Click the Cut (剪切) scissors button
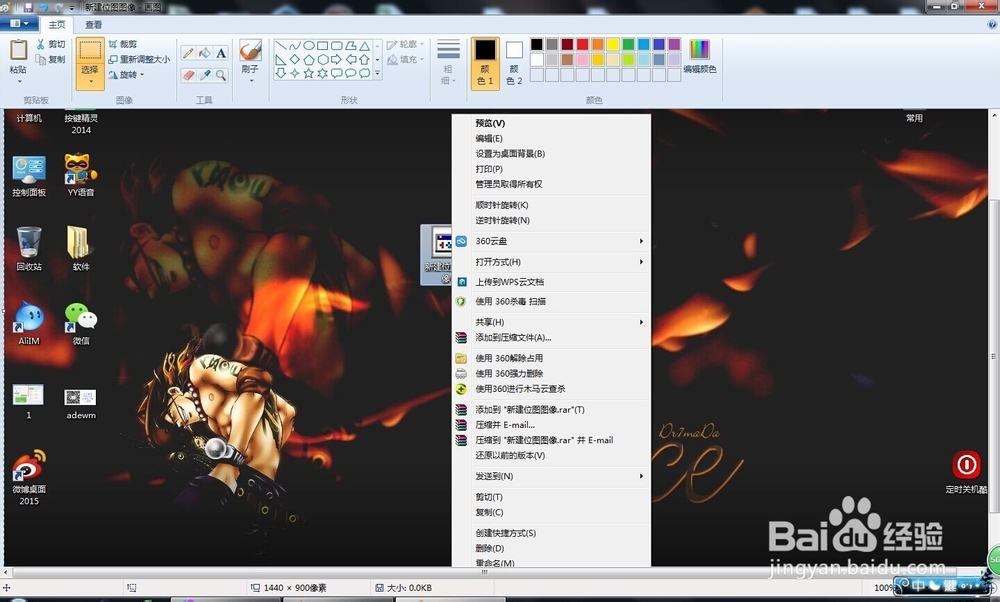The image size is (1000, 602). 51,44
